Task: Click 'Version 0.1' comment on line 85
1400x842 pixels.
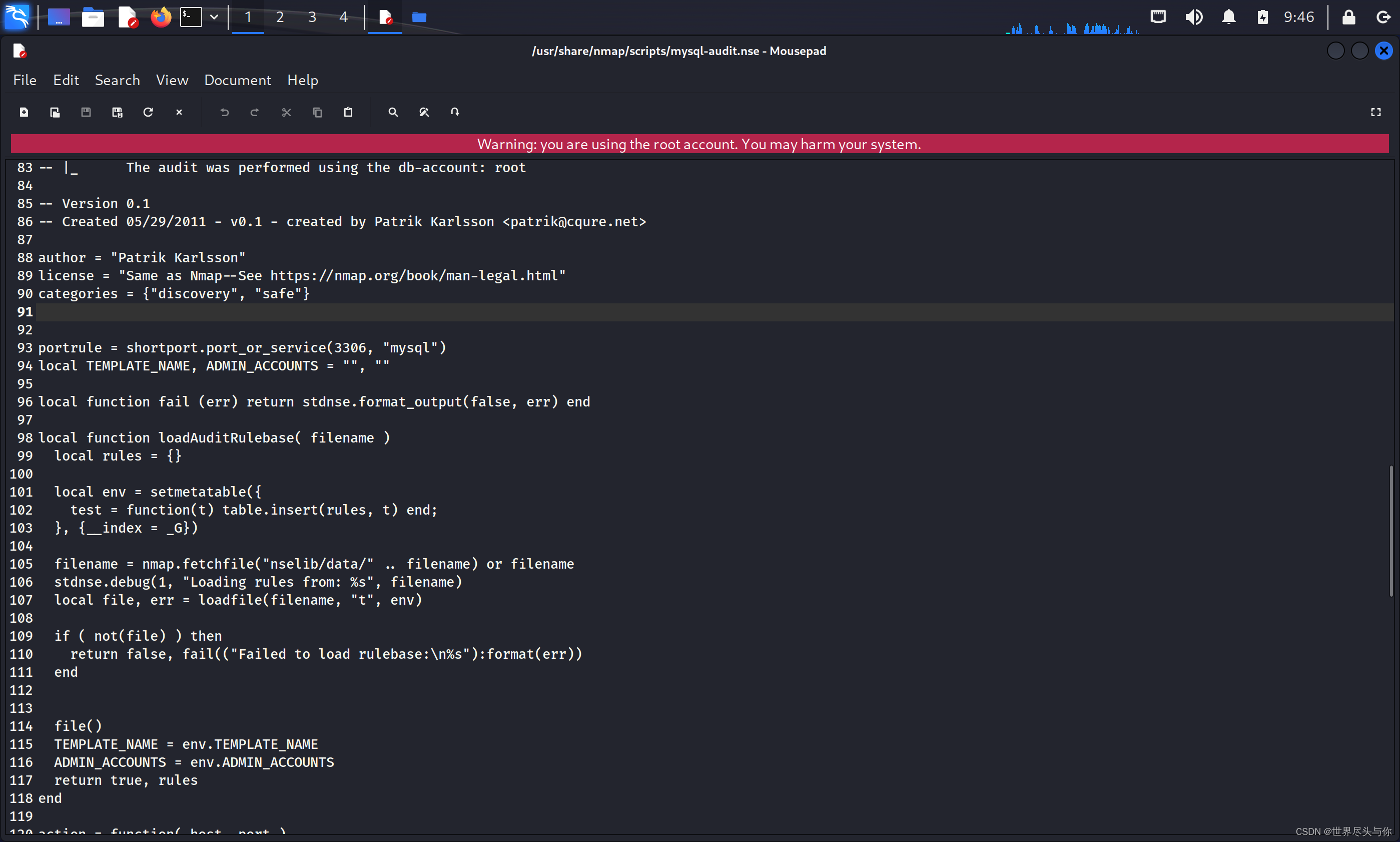Action: click(106, 203)
